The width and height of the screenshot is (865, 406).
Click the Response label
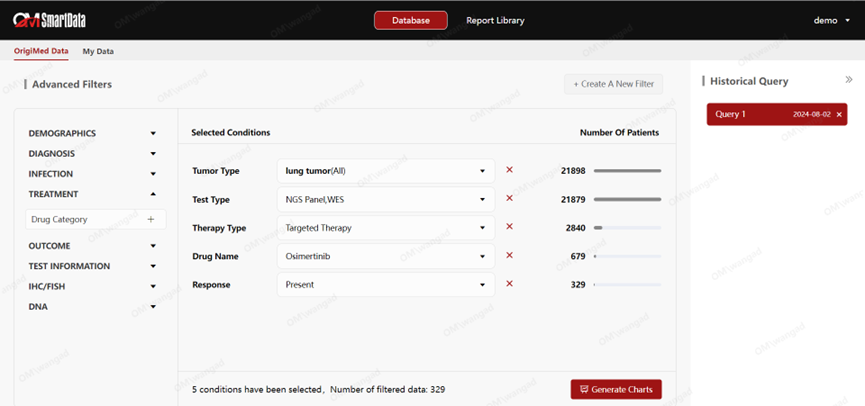coord(211,285)
